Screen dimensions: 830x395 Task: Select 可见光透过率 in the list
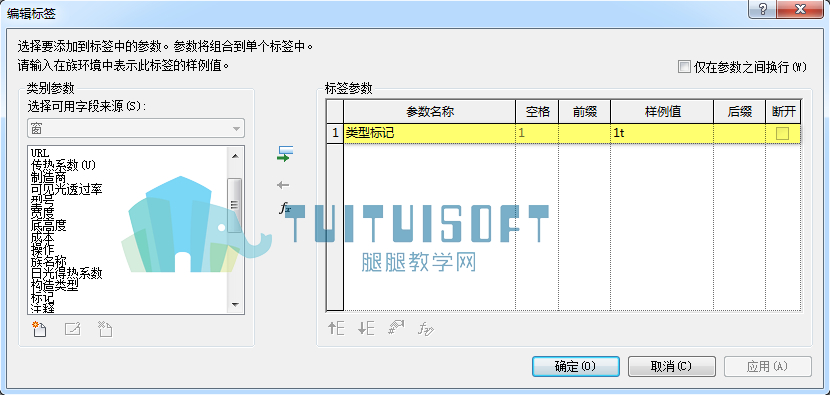(67, 190)
